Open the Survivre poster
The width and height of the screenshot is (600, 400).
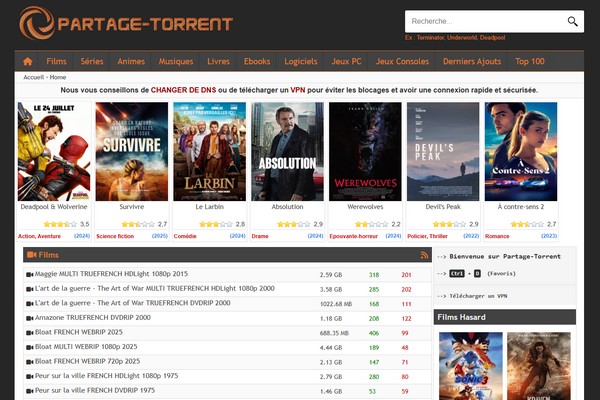(132, 152)
